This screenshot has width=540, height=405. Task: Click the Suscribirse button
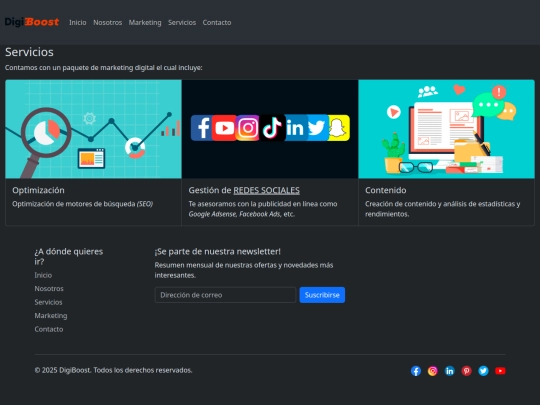pyautogui.click(x=322, y=295)
